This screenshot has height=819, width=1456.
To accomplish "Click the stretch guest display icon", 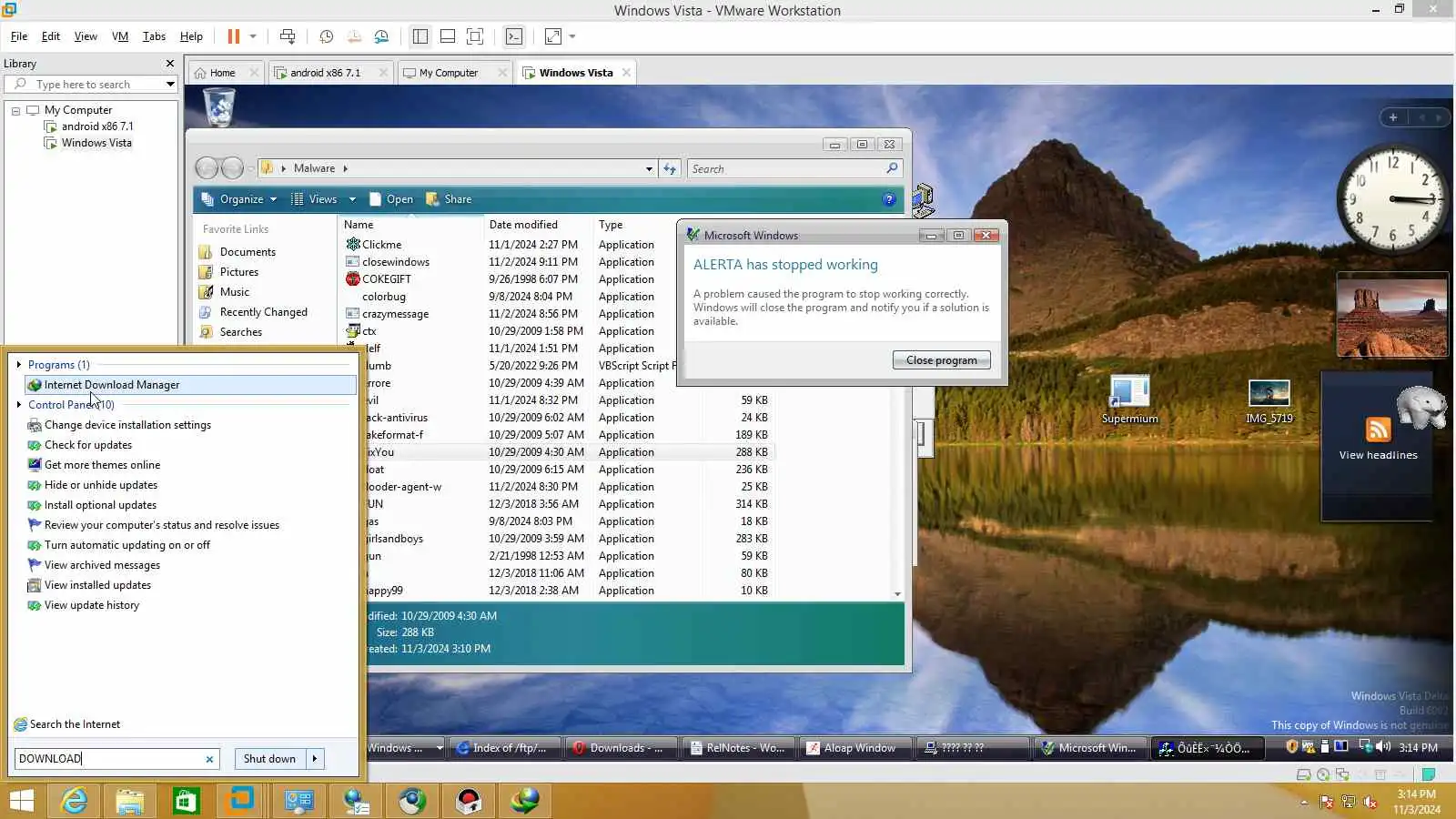I will (553, 36).
